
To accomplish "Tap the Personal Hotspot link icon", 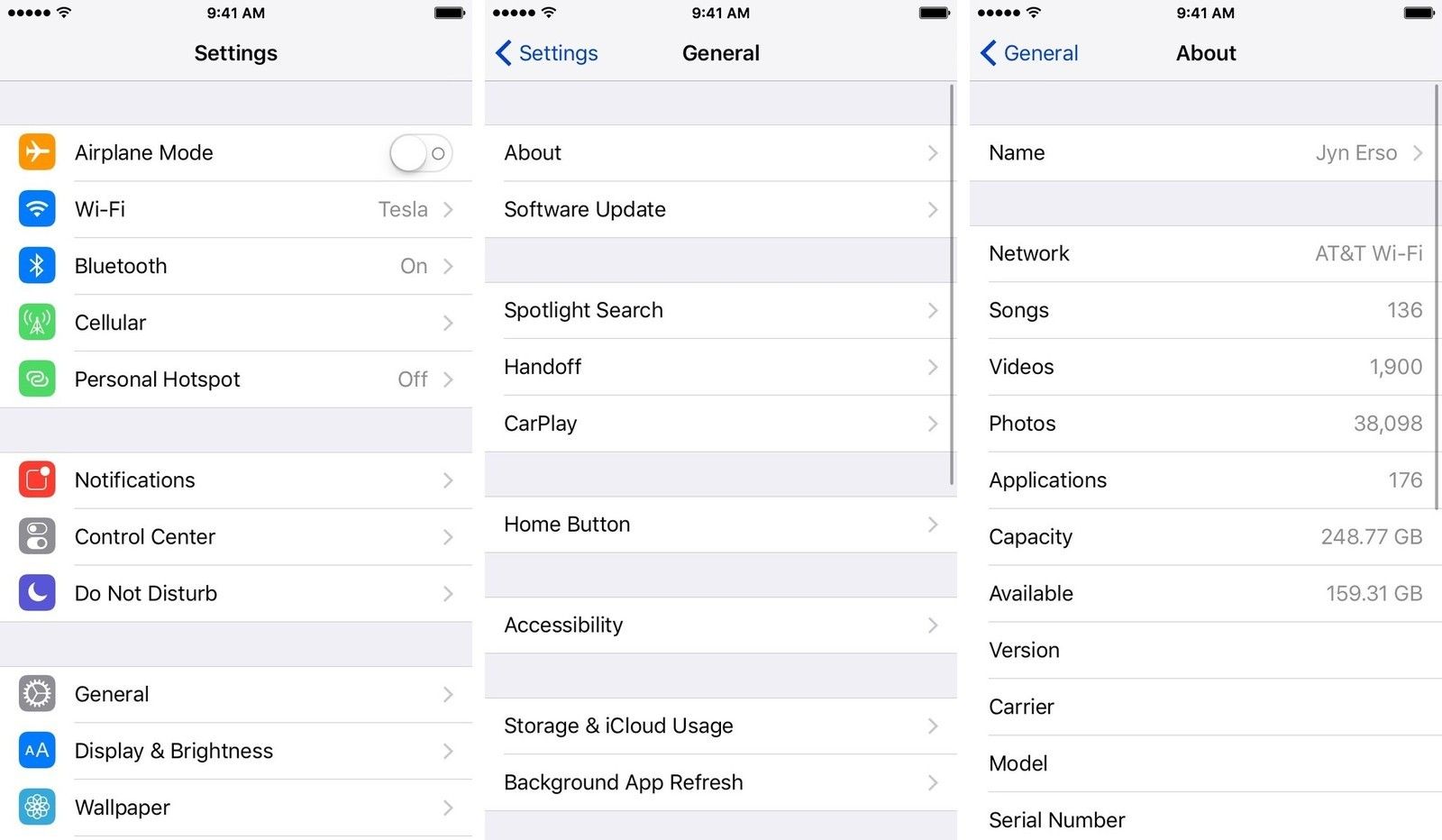I will point(37,379).
